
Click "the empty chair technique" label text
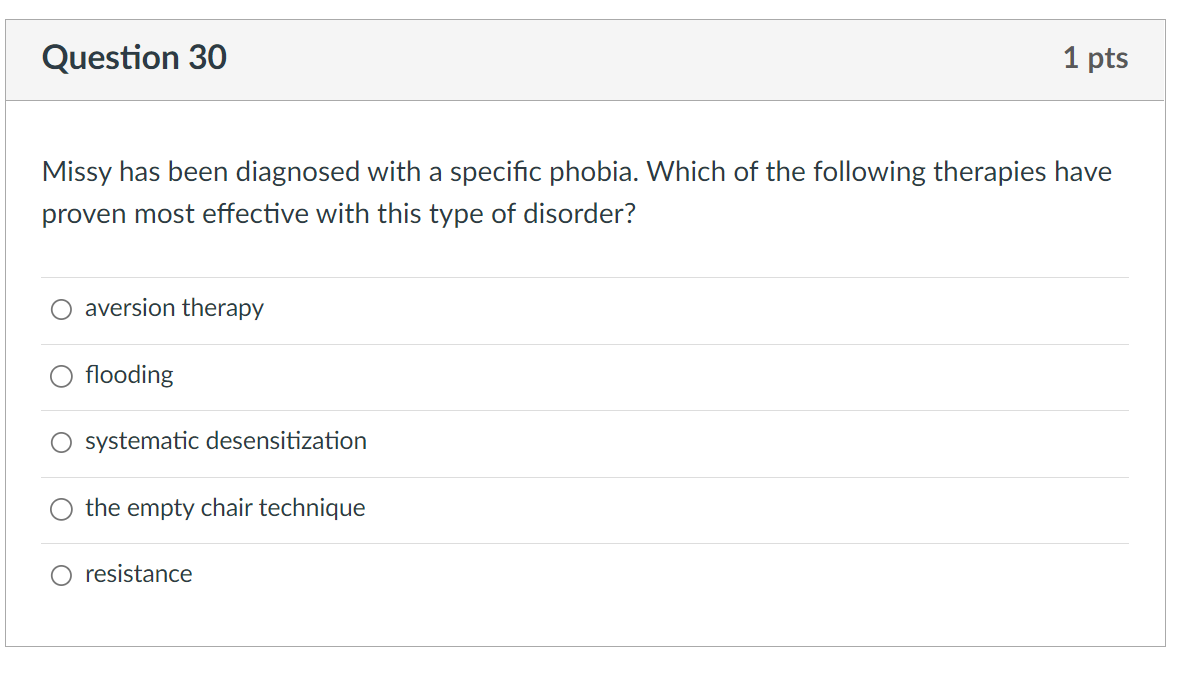click(x=225, y=508)
